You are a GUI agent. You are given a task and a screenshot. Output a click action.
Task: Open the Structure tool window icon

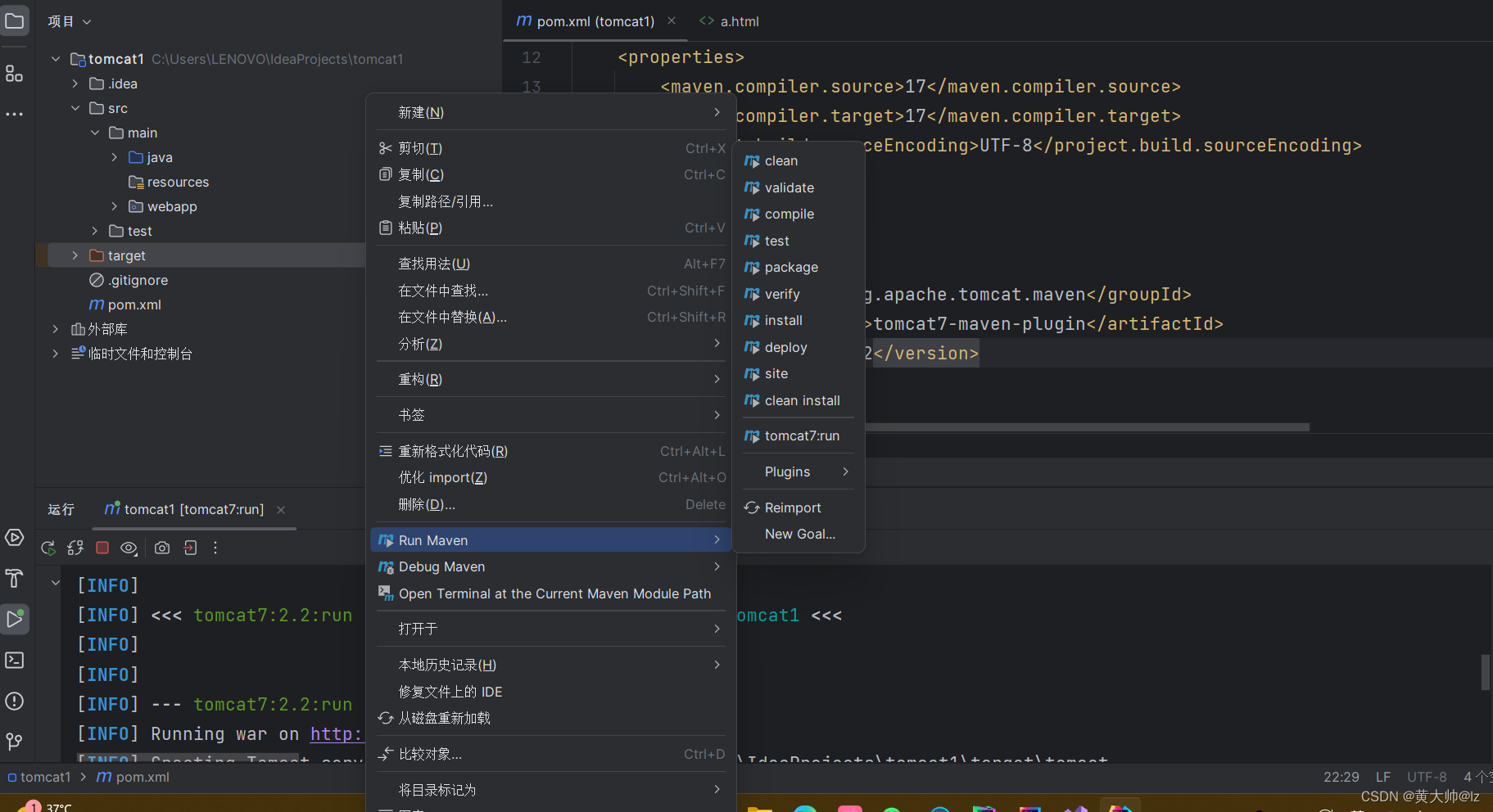click(x=15, y=74)
